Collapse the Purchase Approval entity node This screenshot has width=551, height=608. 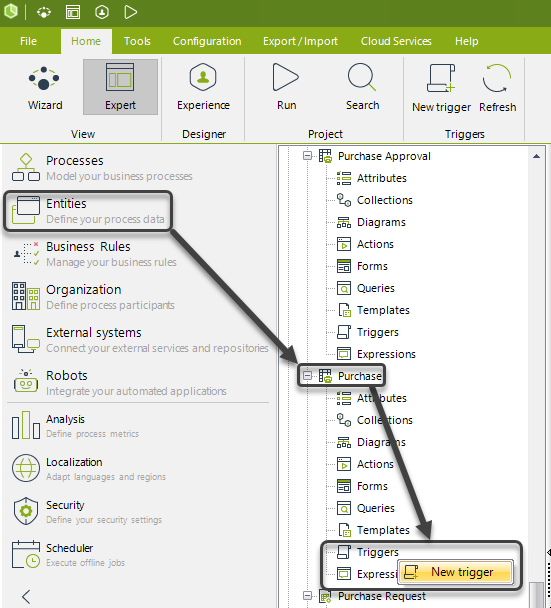[x=307, y=156]
